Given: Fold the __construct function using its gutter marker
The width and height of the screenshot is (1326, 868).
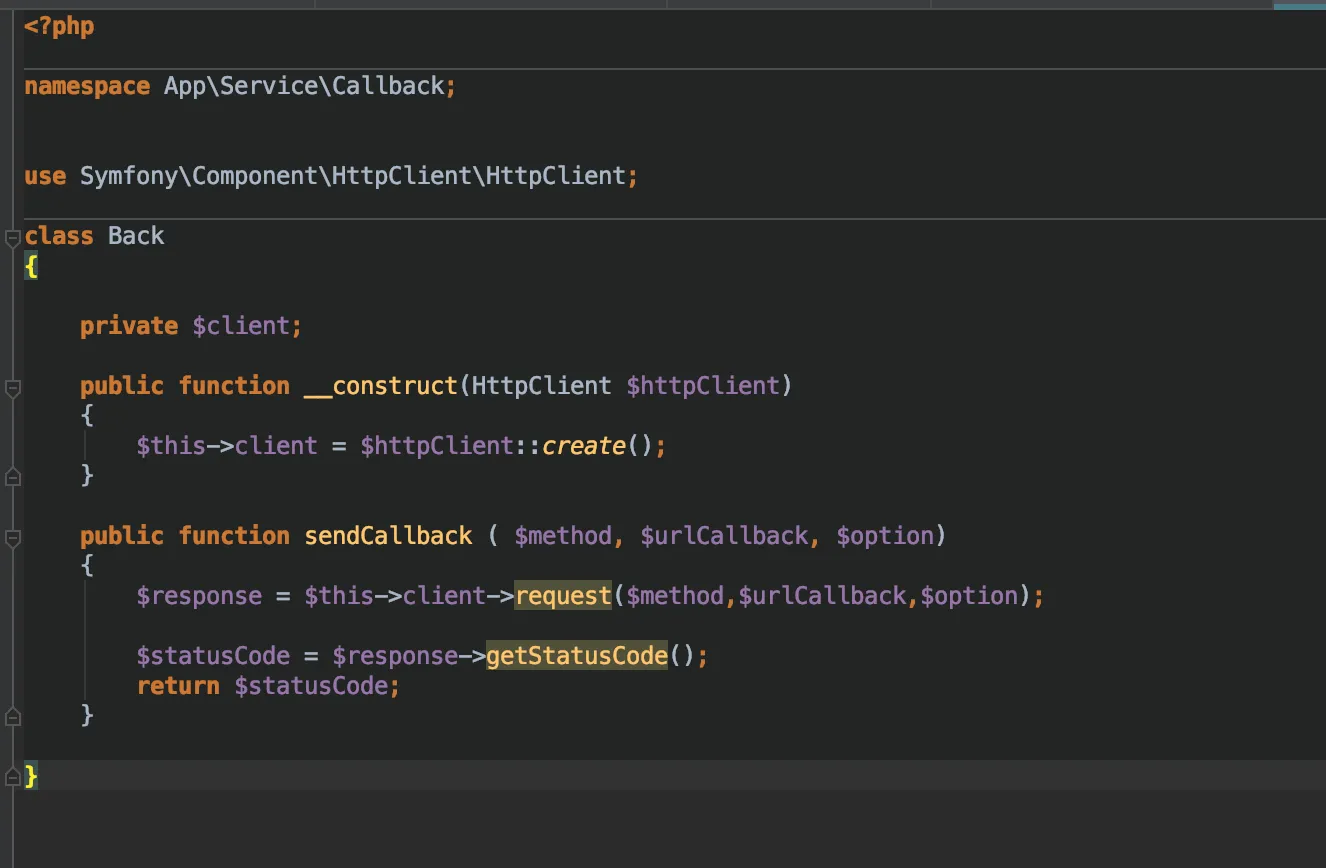Looking at the screenshot, I should point(12,388).
